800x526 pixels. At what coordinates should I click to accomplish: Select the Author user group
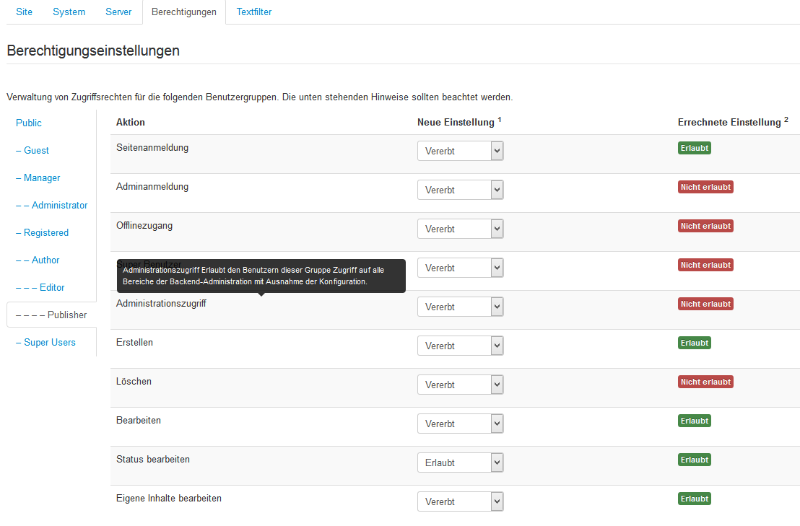click(x=38, y=260)
